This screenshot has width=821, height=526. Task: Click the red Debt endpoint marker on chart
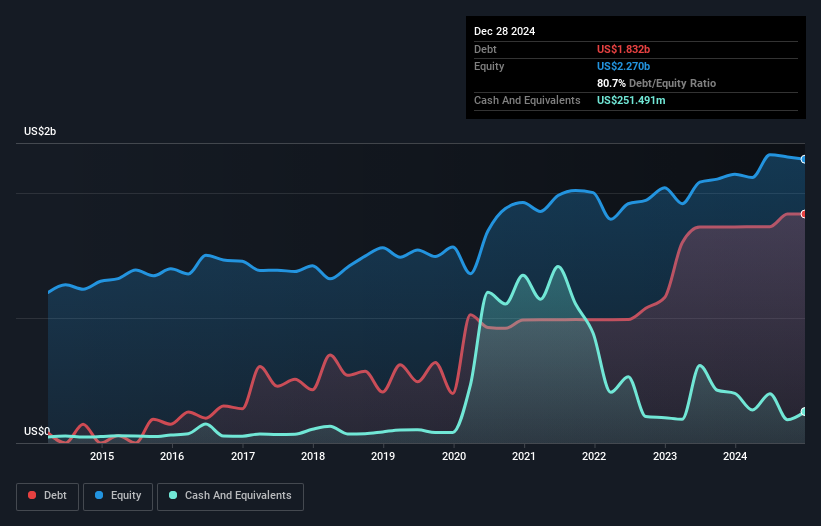(803, 214)
